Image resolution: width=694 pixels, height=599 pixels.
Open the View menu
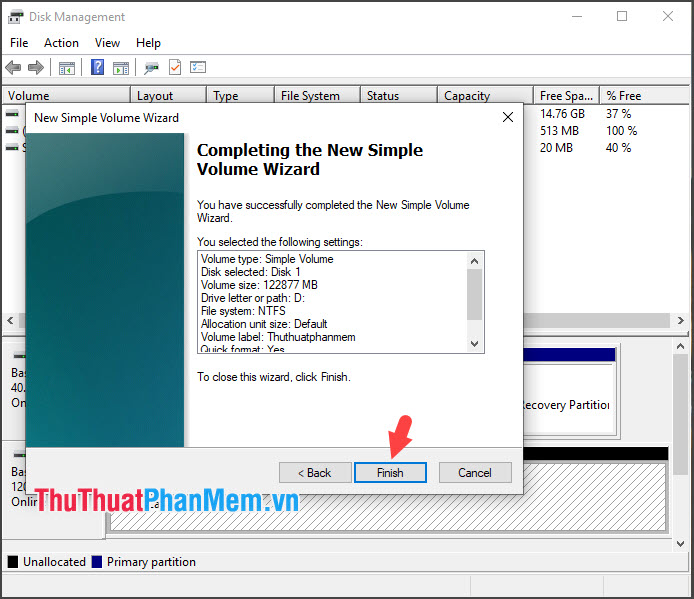(107, 43)
